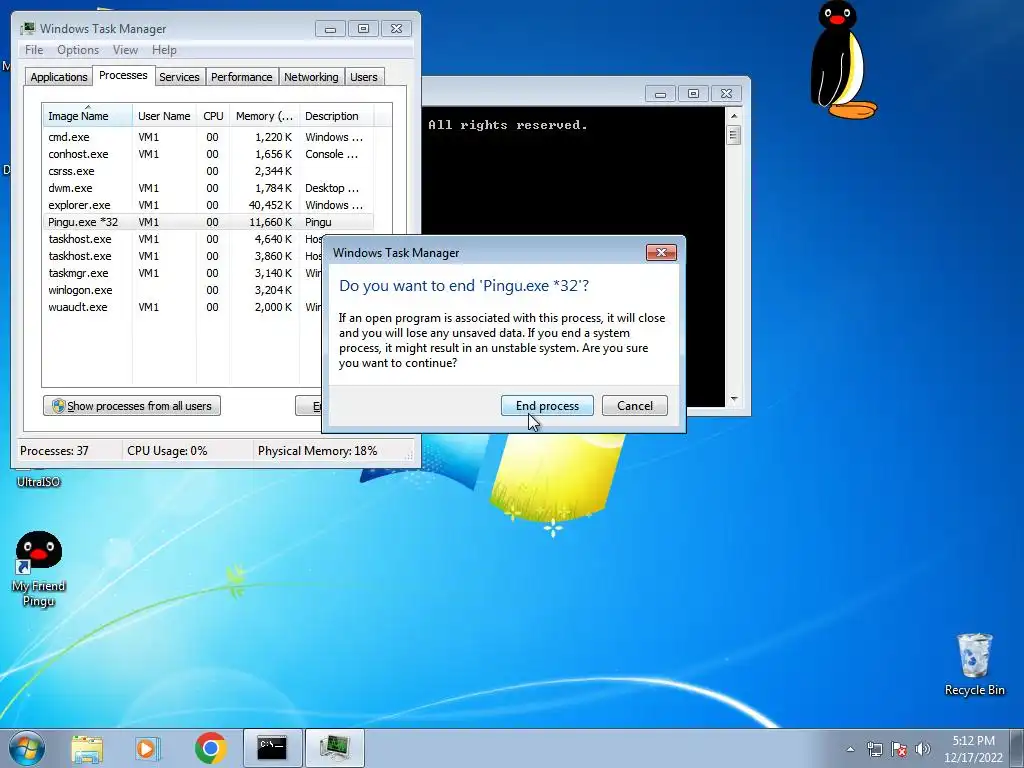Open Windows Explorer from the taskbar
The height and width of the screenshot is (768, 1024).
[x=87, y=748]
